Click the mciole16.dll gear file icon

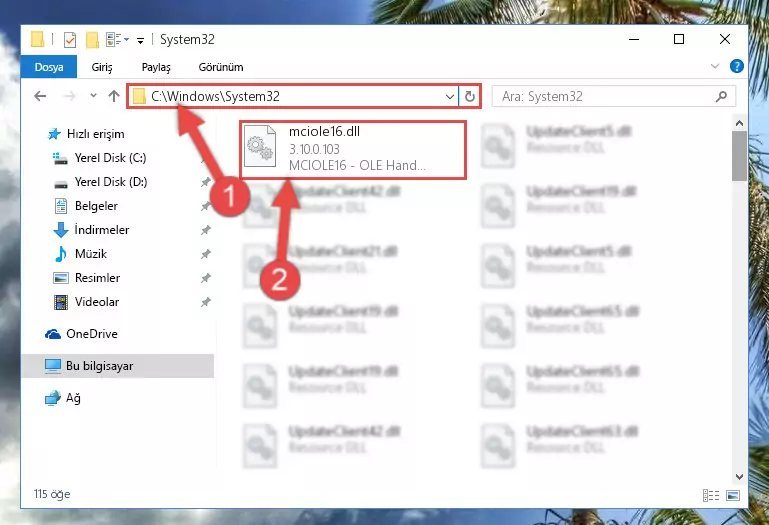tap(260, 147)
